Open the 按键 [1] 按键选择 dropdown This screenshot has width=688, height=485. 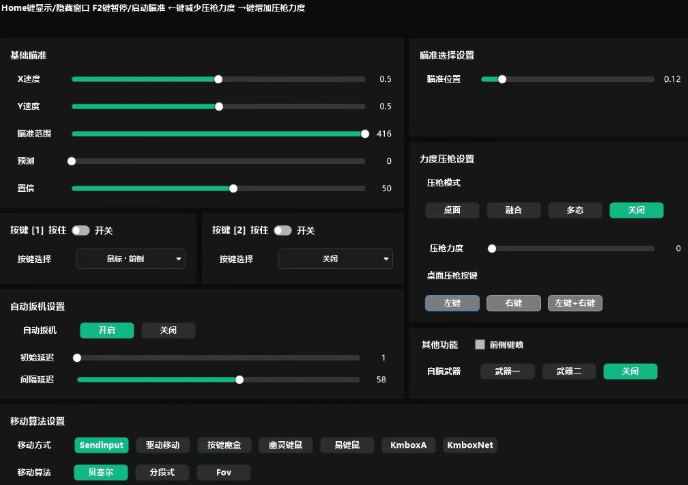coord(131,259)
